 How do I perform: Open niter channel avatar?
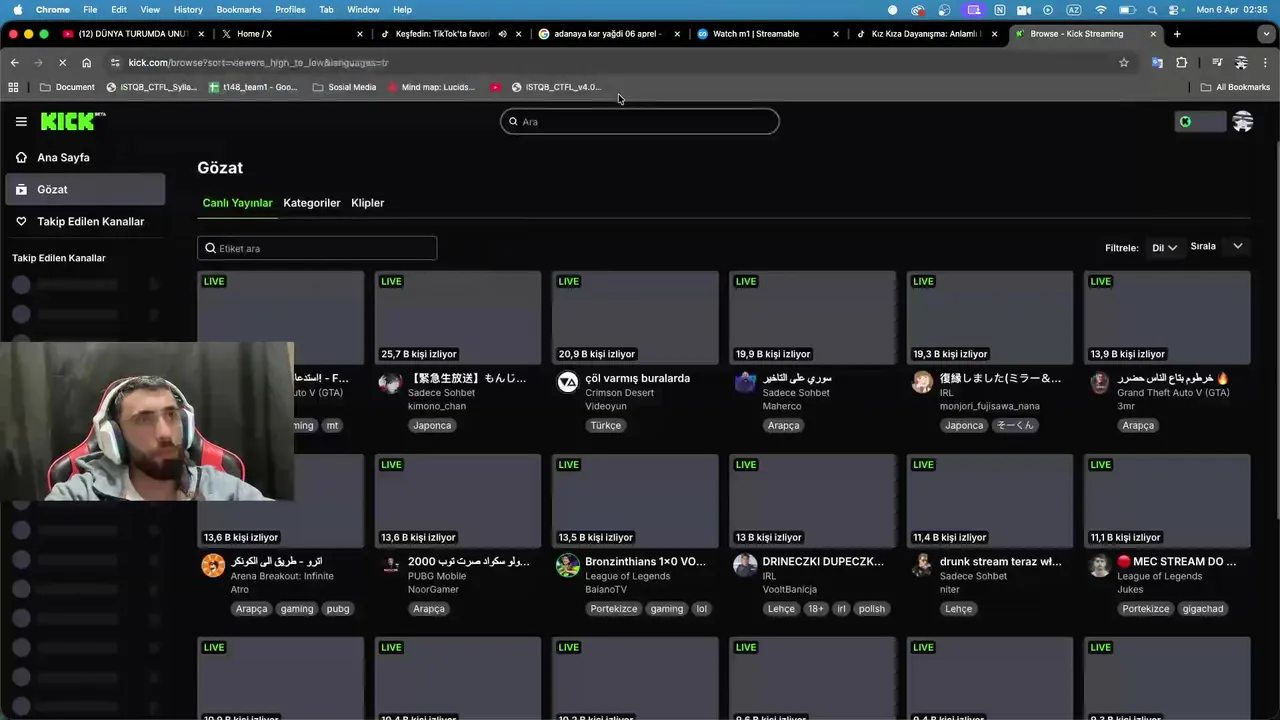point(922,565)
